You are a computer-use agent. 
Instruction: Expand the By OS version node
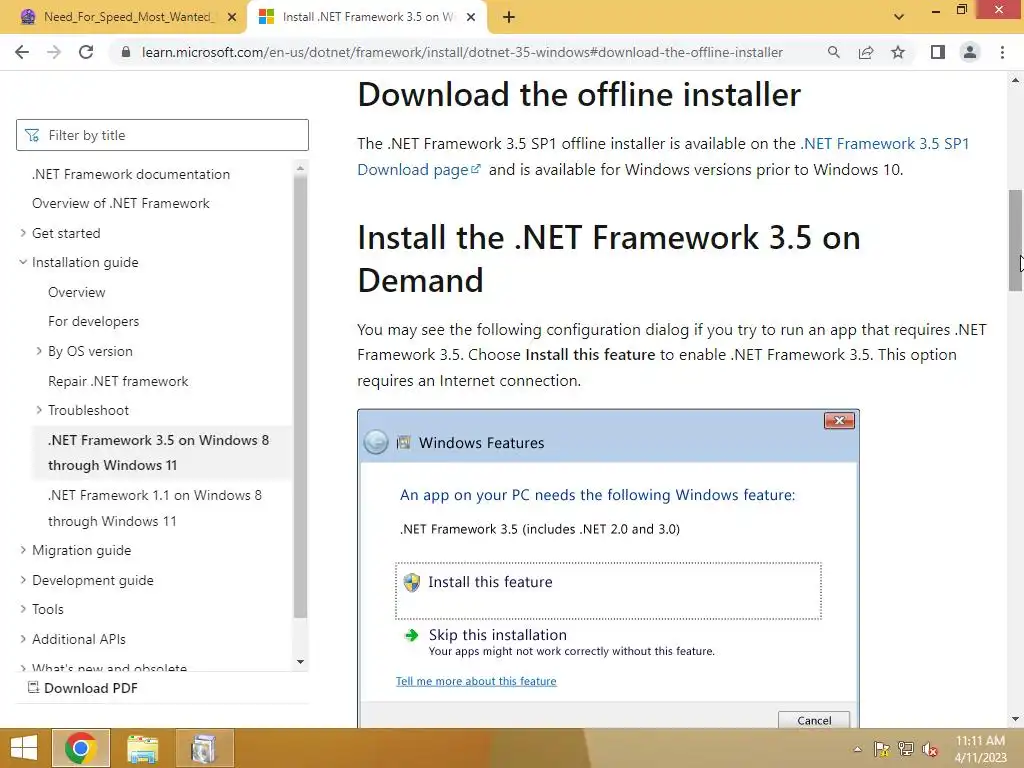pyautogui.click(x=39, y=351)
